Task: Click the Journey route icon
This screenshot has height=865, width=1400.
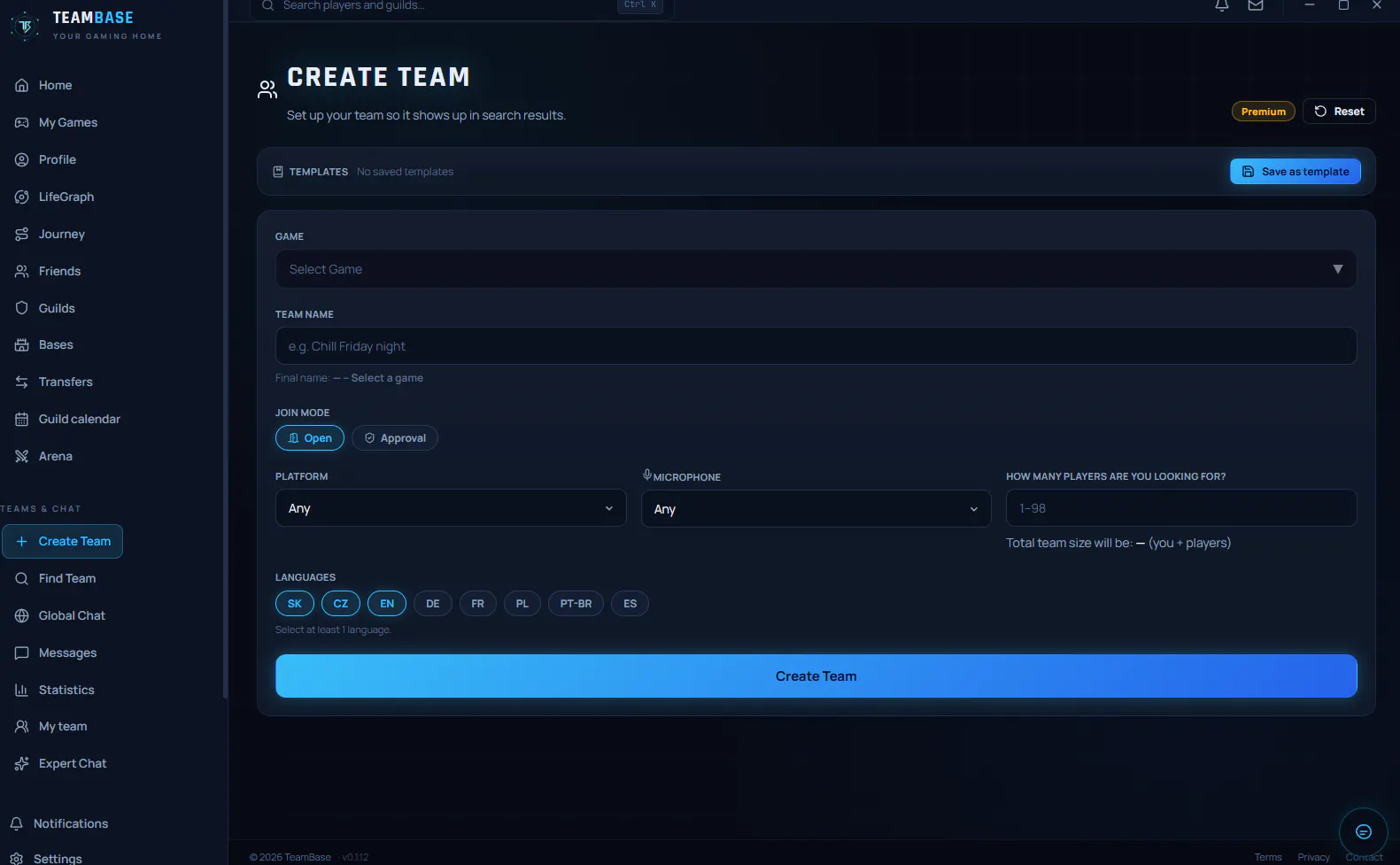Action: click(x=22, y=235)
